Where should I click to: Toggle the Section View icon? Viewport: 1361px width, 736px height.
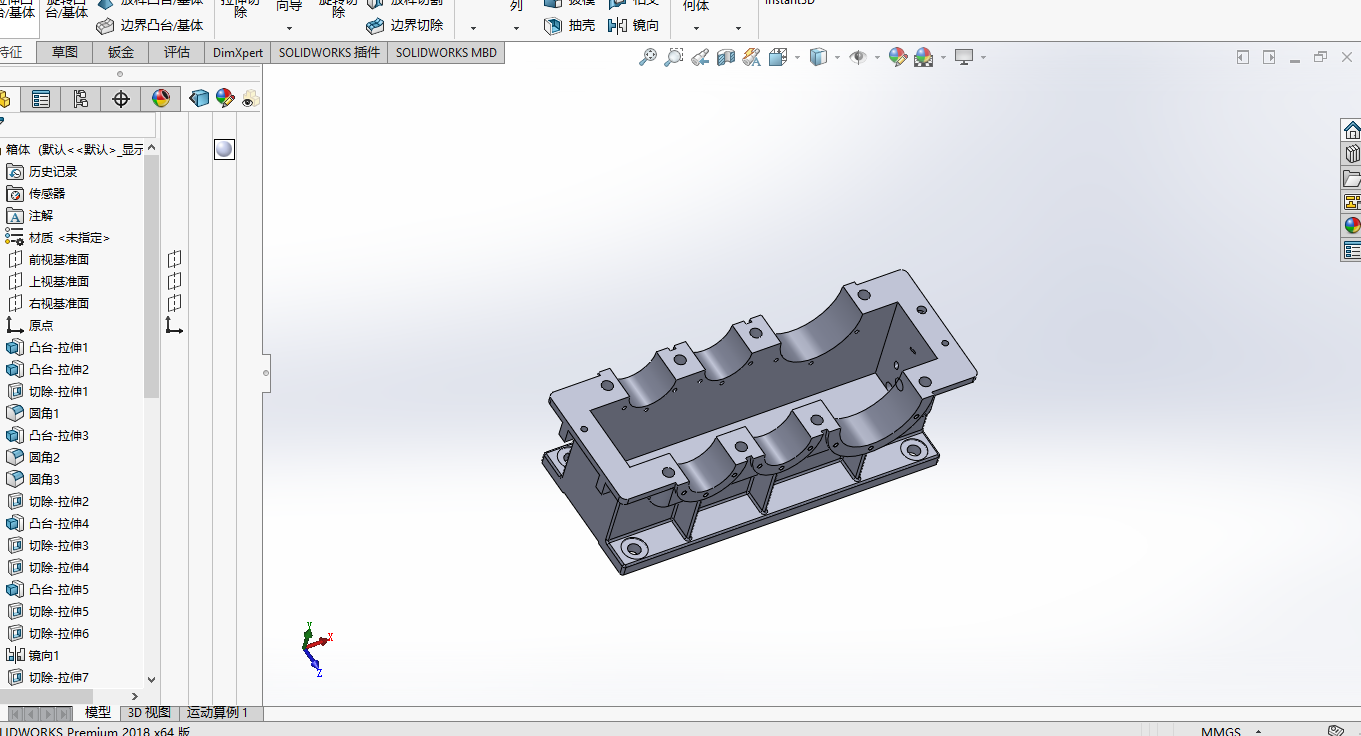pos(726,57)
